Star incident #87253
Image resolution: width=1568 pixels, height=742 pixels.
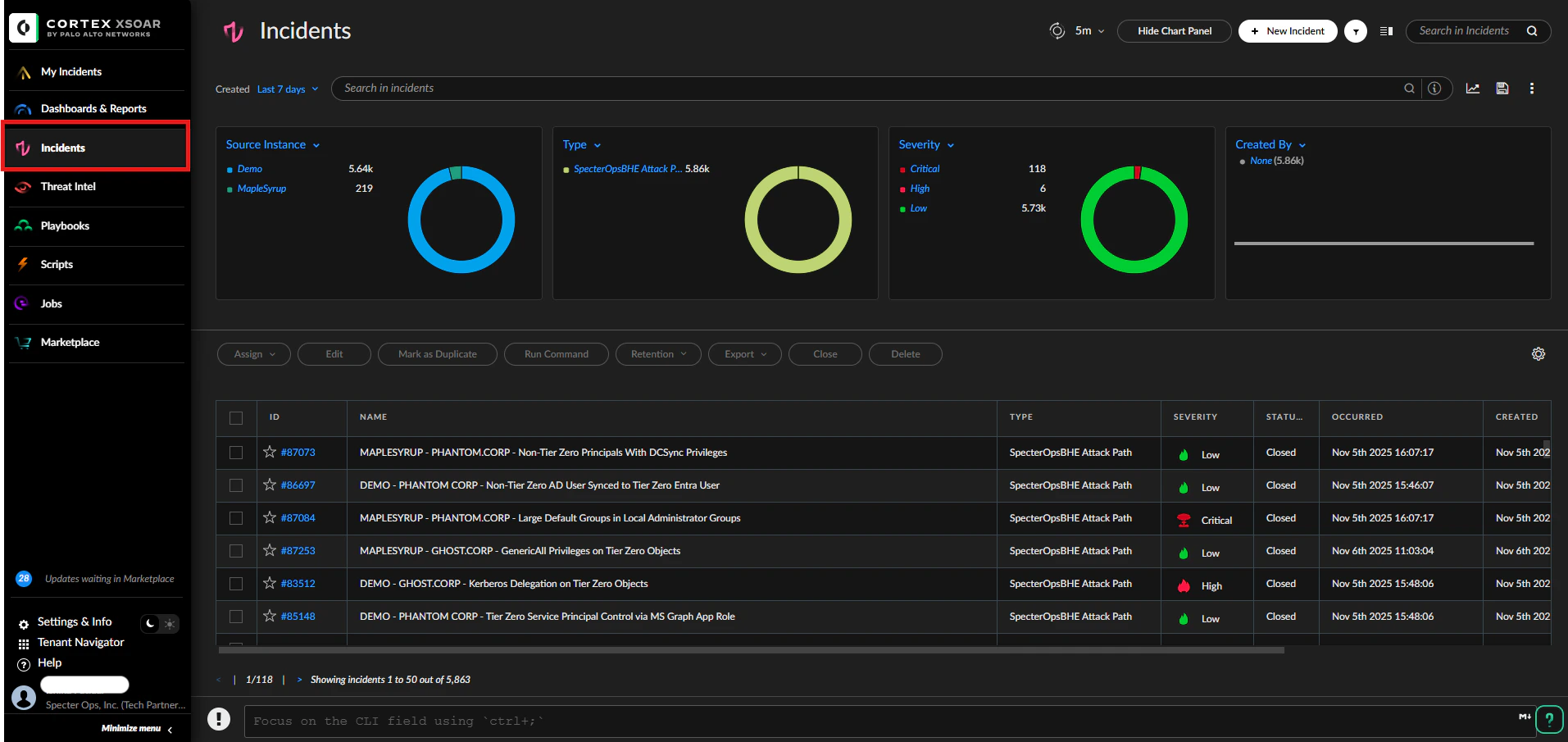point(270,550)
